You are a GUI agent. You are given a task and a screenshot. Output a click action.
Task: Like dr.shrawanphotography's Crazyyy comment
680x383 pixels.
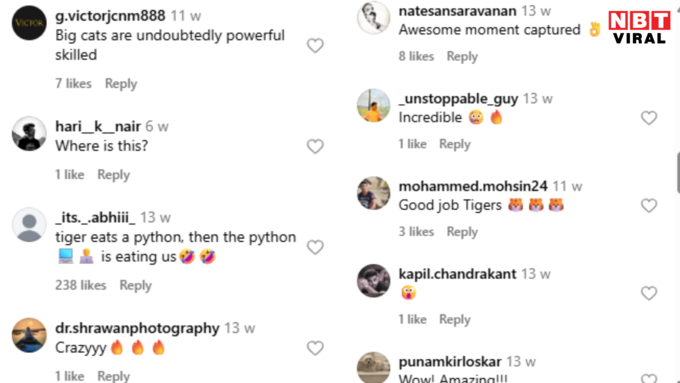click(315, 348)
